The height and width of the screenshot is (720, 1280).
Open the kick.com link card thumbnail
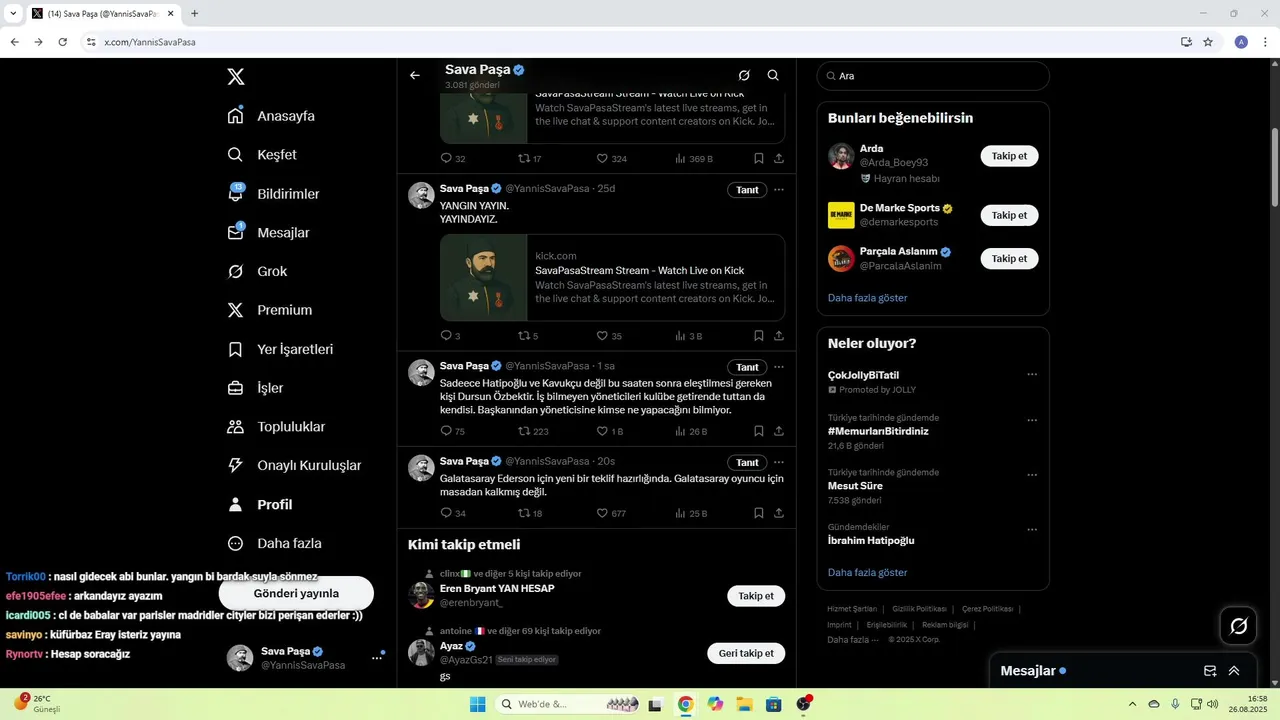pos(483,278)
